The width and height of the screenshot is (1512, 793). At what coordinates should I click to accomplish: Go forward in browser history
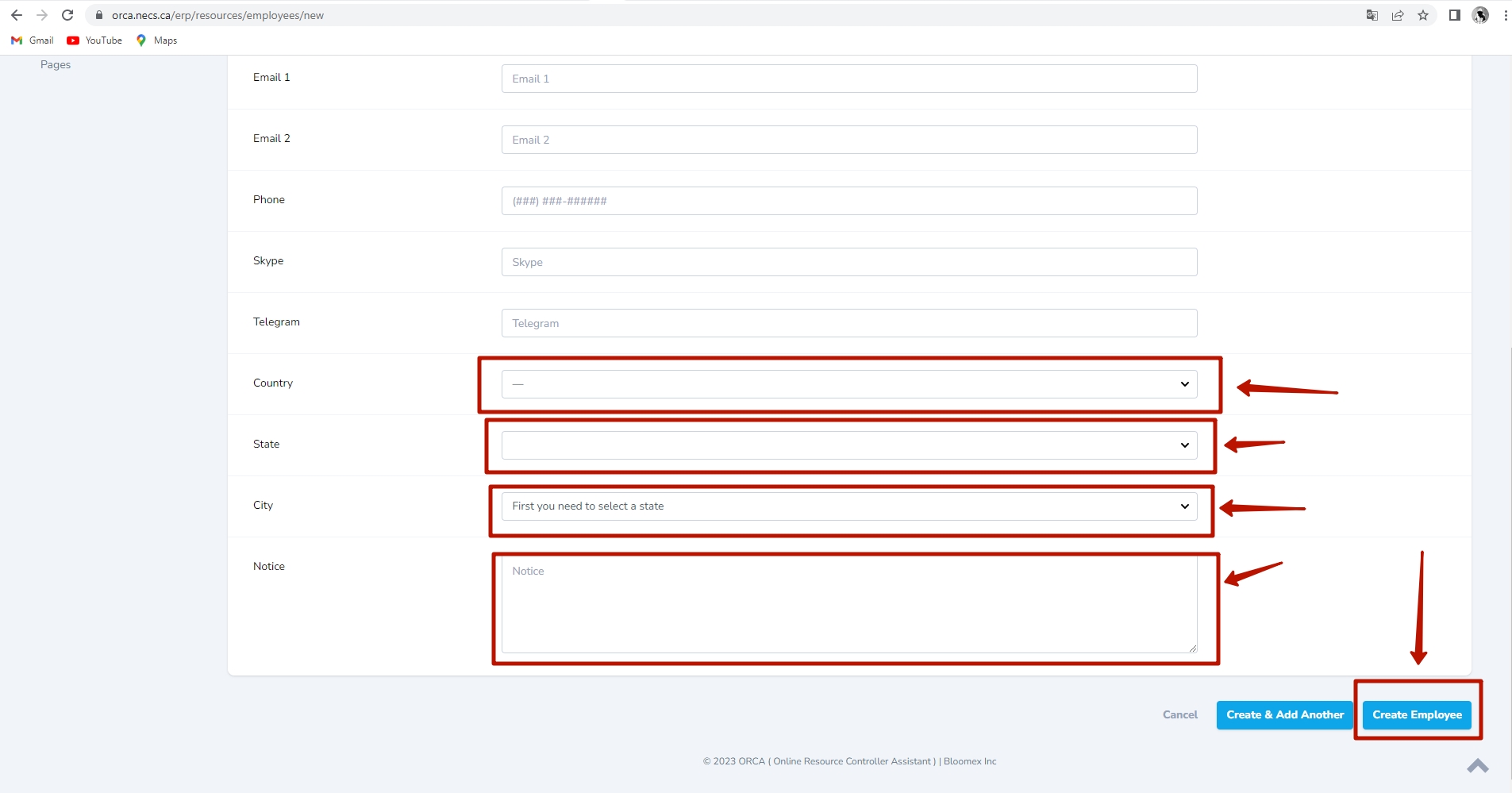[x=42, y=15]
